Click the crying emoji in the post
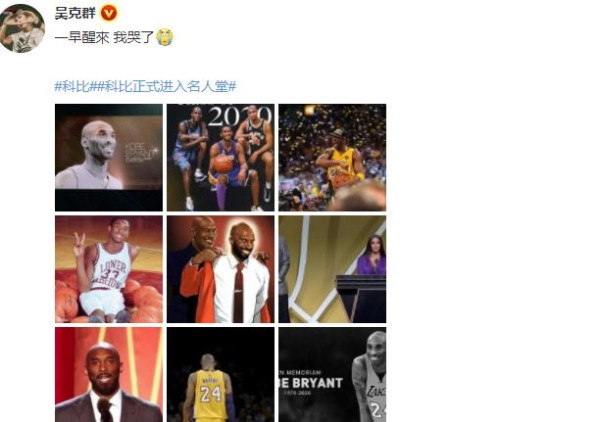 pyautogui.click(x=165, y=37)
